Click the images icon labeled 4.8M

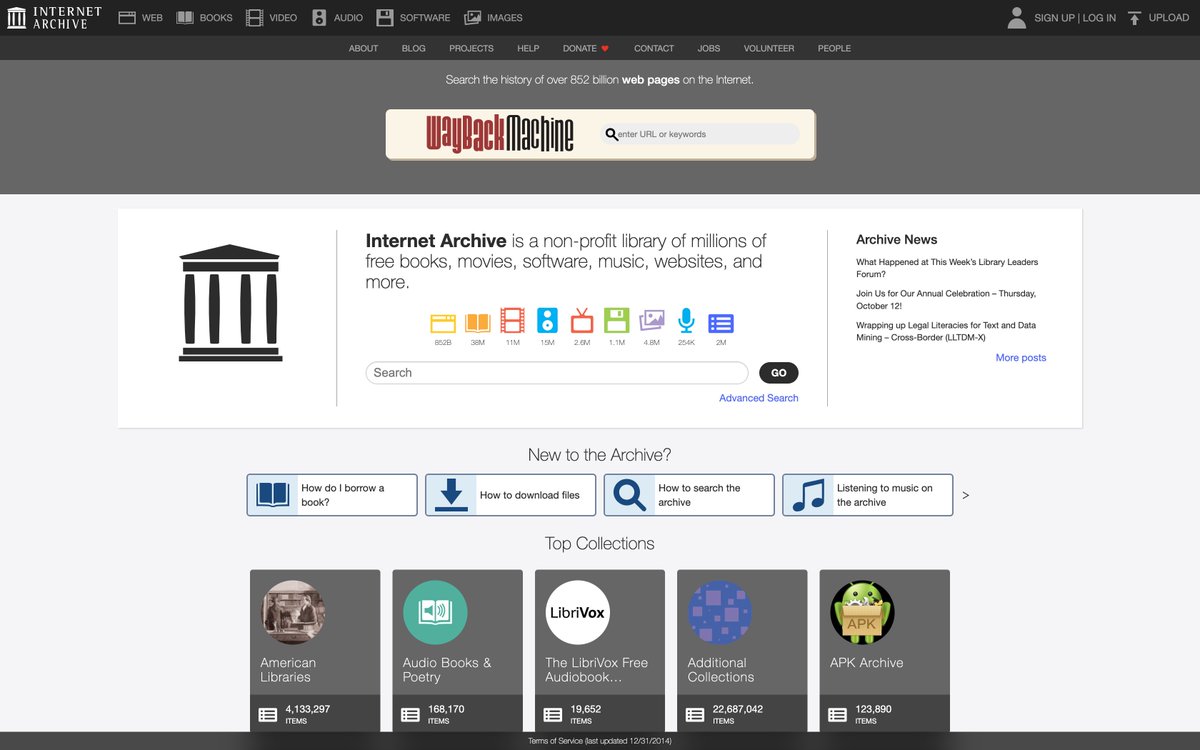[652, 321]
